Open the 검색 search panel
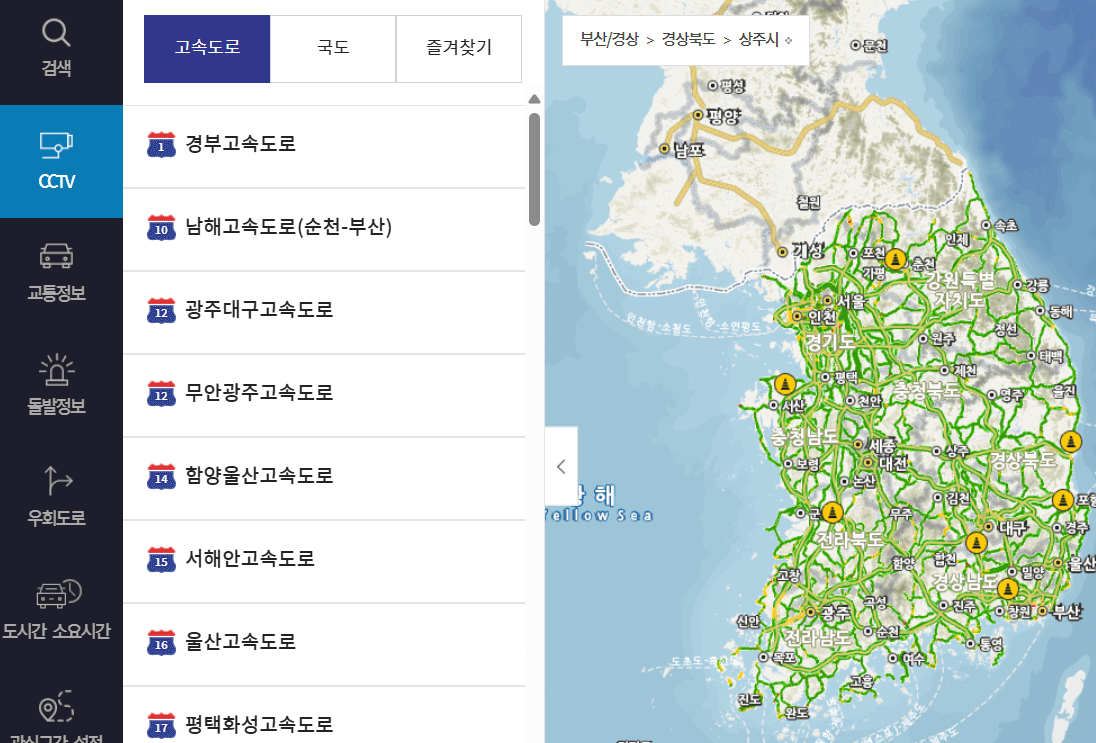1096x743 pixels. pyautogui.click(x=56, y=48)
